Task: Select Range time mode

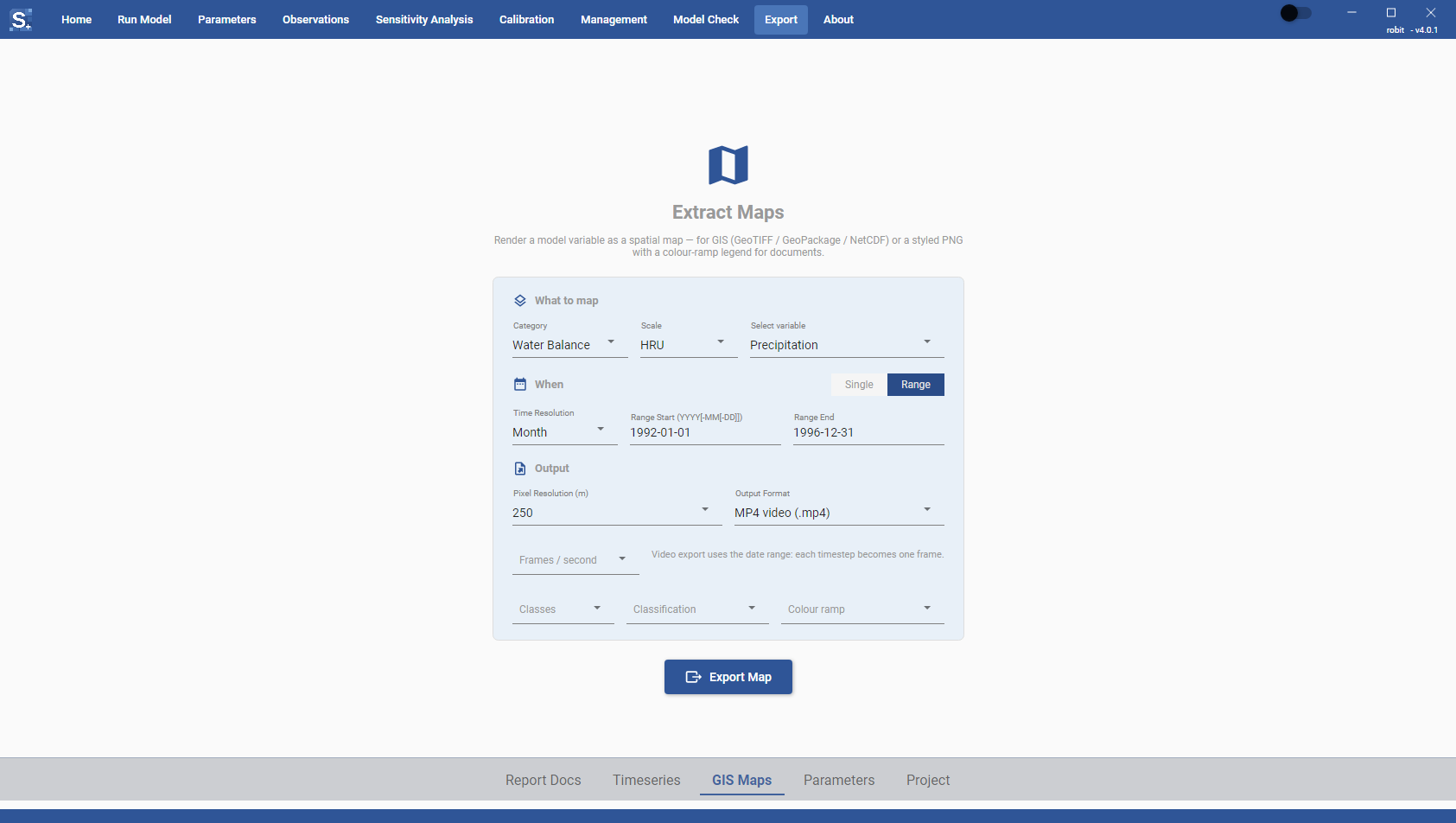Action: 916,385
